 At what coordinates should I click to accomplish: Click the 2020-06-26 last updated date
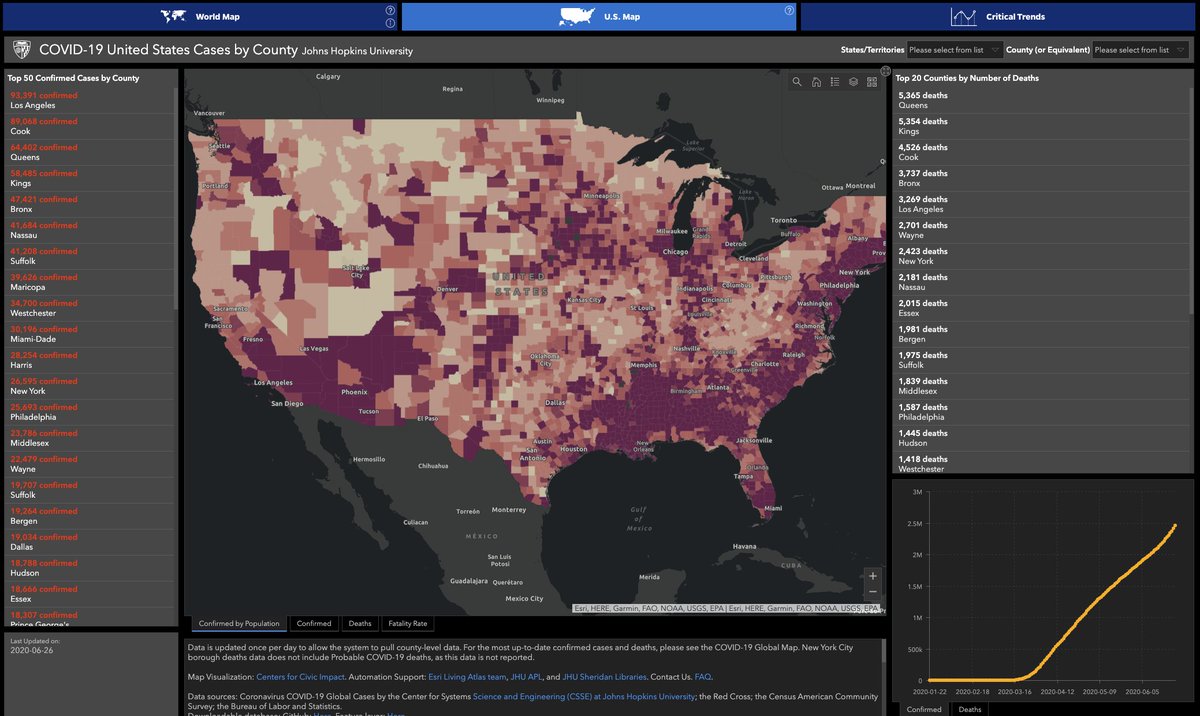point(32,649)
